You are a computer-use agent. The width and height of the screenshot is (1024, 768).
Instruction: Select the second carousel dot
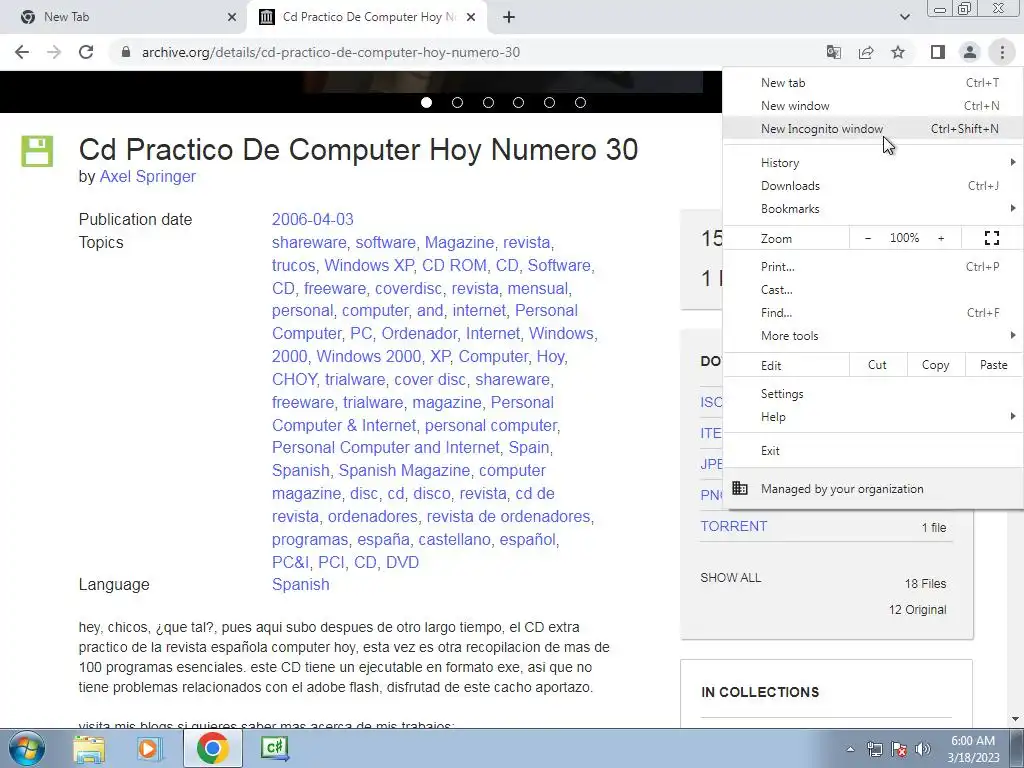pos(457,103)
